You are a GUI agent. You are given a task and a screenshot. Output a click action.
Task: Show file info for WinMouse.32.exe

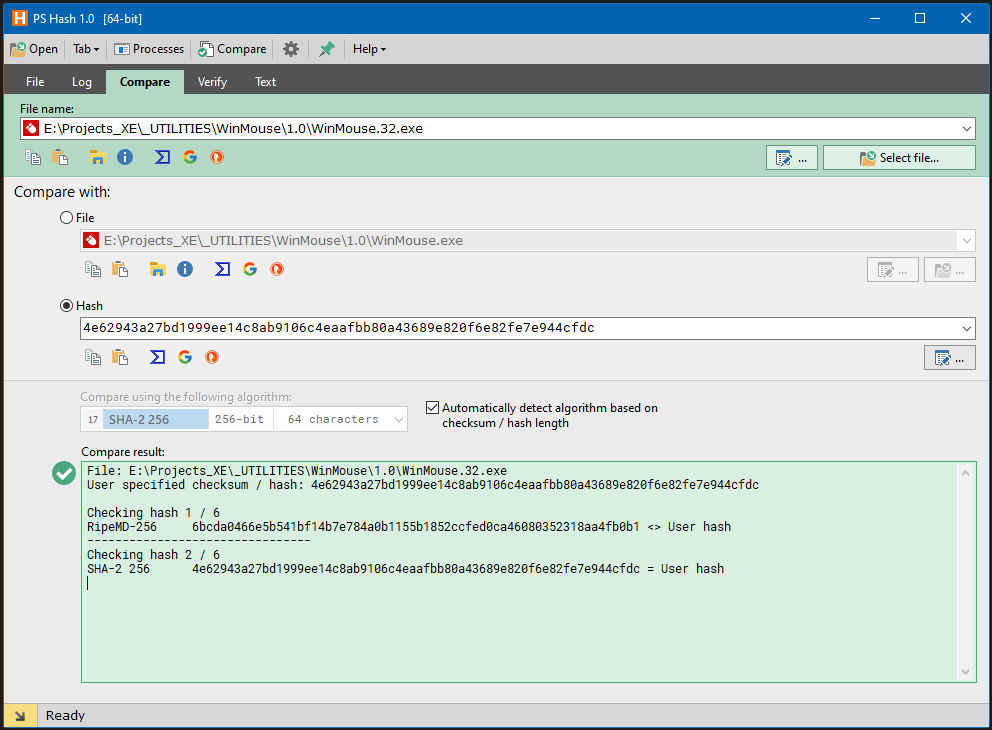click(125, 157)
